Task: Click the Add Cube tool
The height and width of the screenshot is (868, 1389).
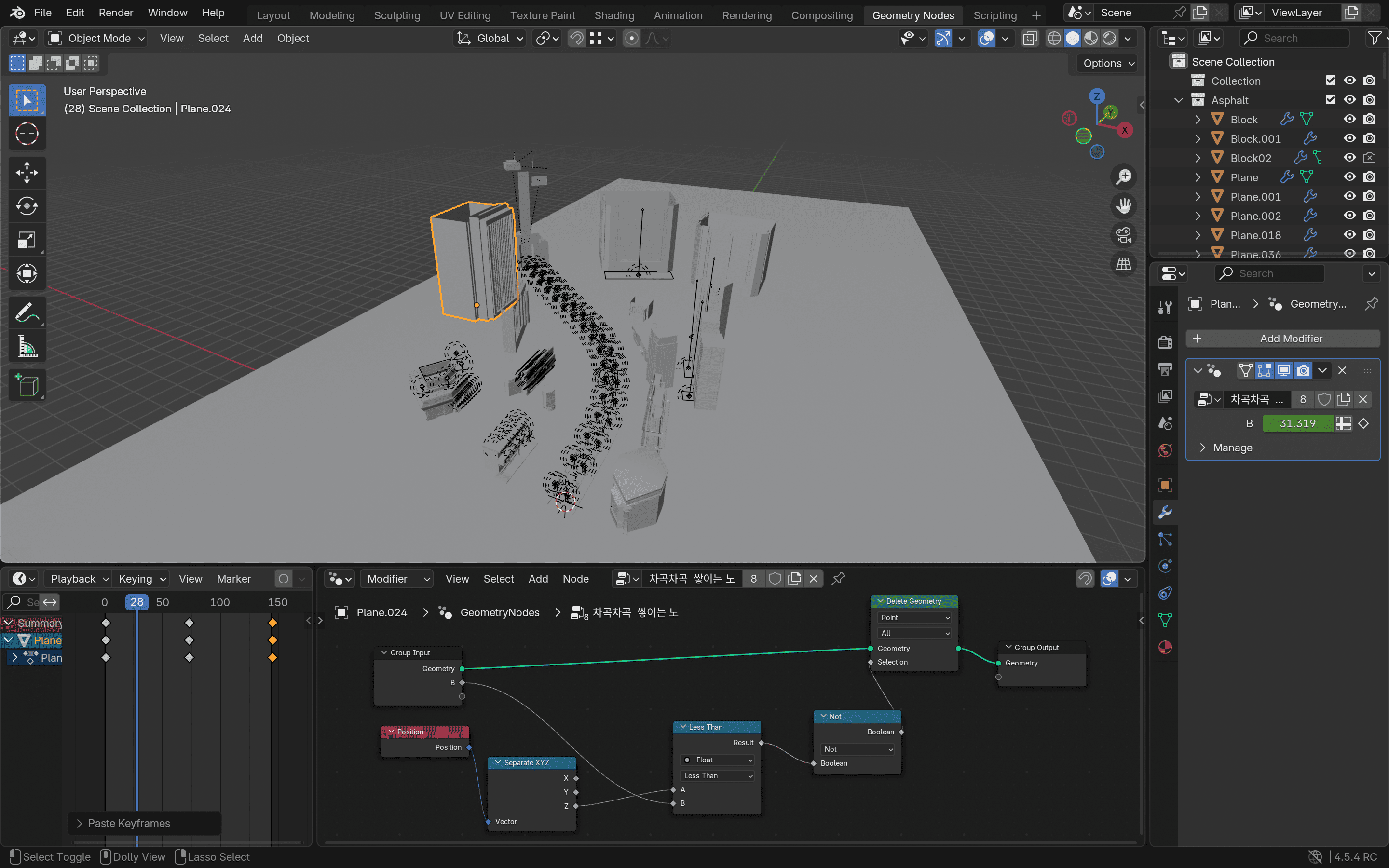Action: pyautogui.click(x=27, y=385)
